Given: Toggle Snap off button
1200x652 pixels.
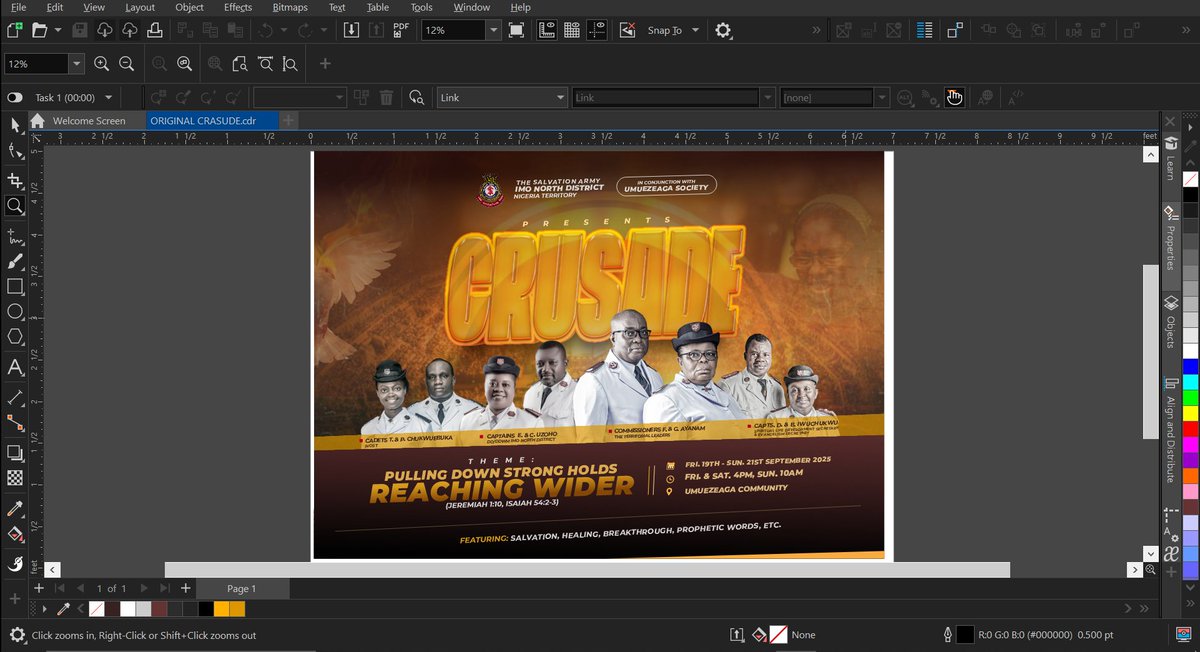Looking at the screenshot, I should click(628, 30).
